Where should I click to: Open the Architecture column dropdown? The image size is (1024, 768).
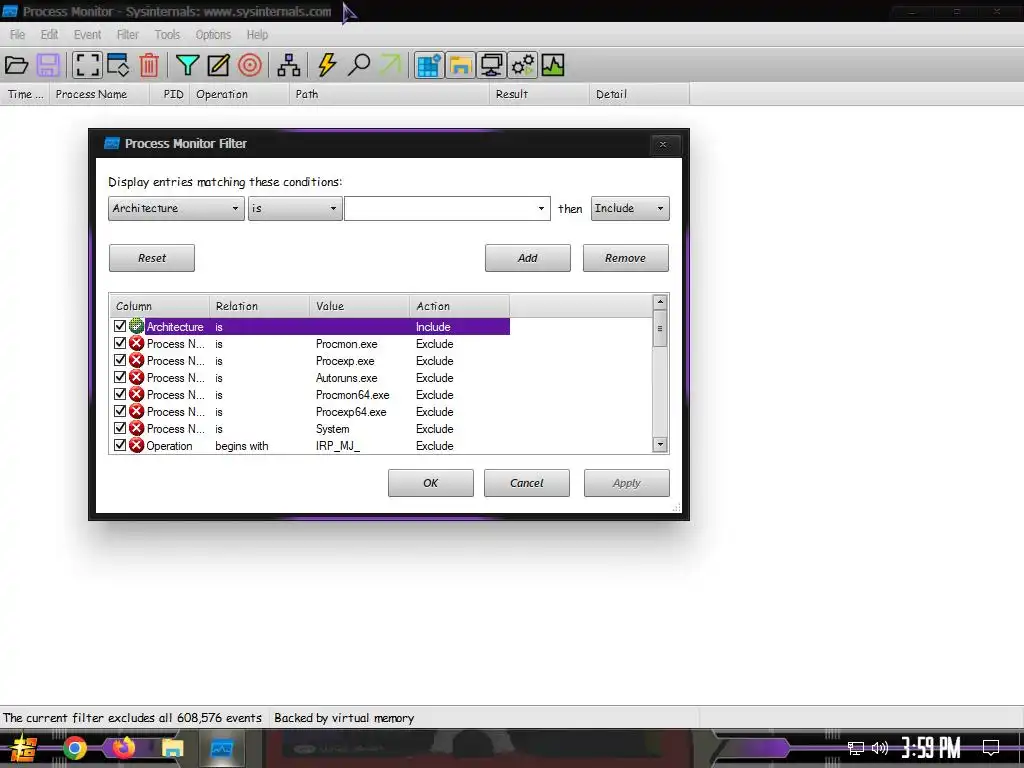(176, 208)
